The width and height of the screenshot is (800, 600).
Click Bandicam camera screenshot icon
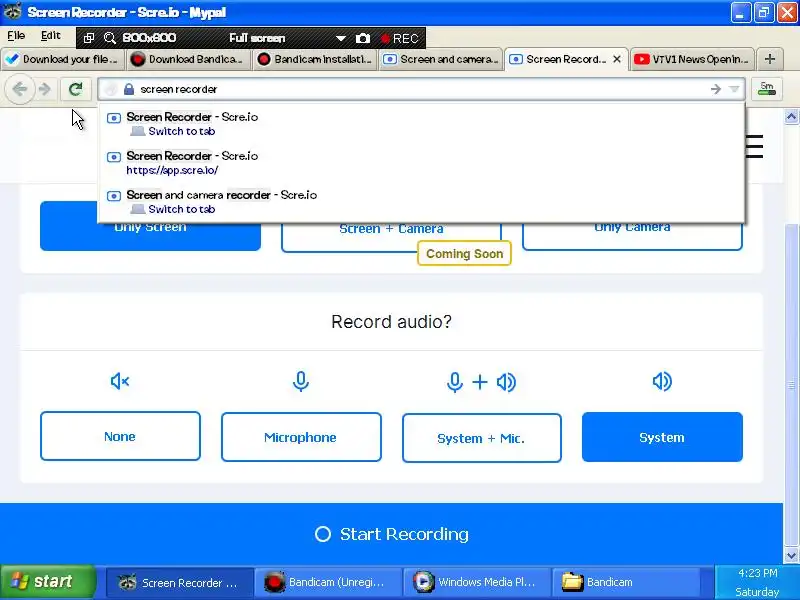coord(363,38)
